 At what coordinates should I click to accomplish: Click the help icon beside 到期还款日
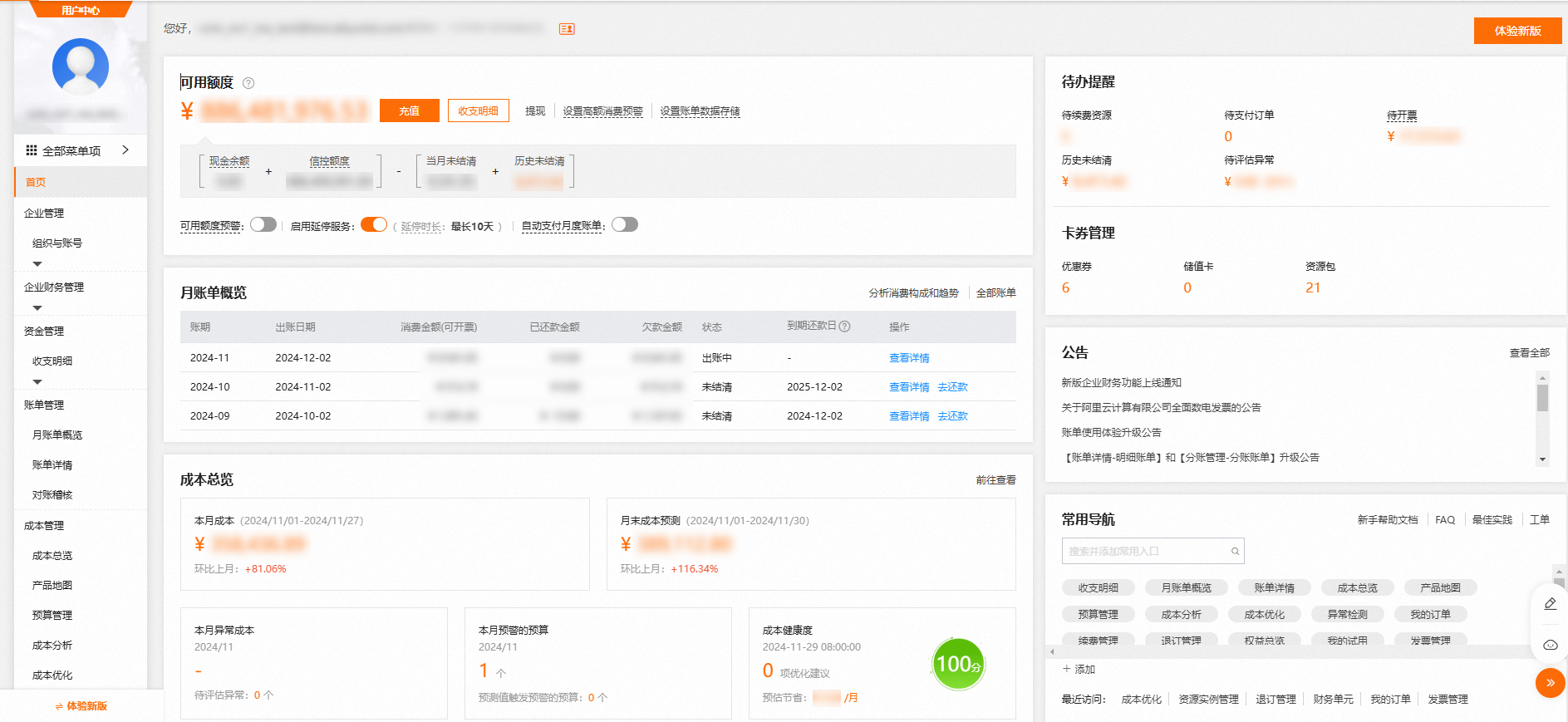pyautogui.click(x=844, y=327)
